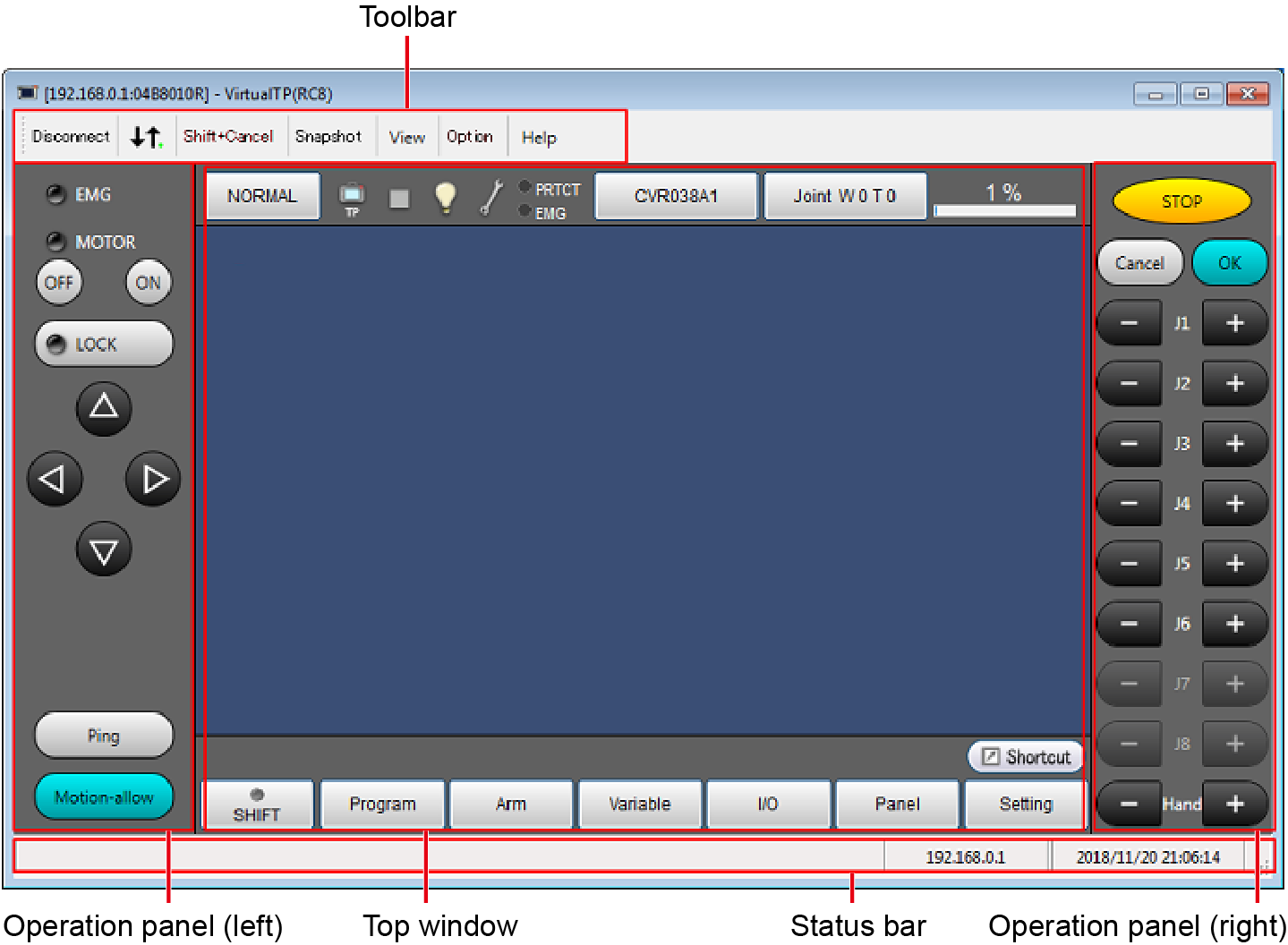Click the TP monitor icon in status row

(x=352, y=197)
